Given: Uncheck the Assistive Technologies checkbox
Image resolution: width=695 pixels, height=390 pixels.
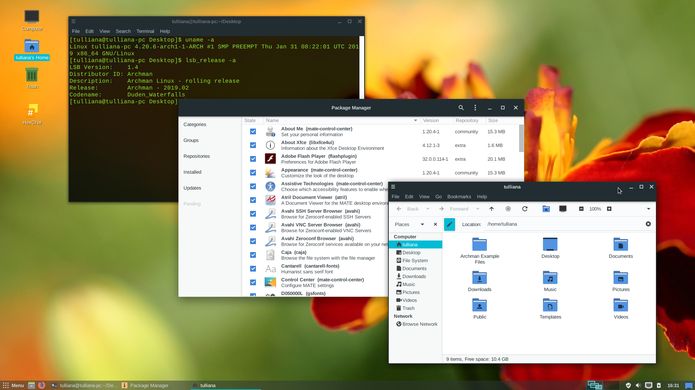Looking at the screenshot, I should click(253, 187).
